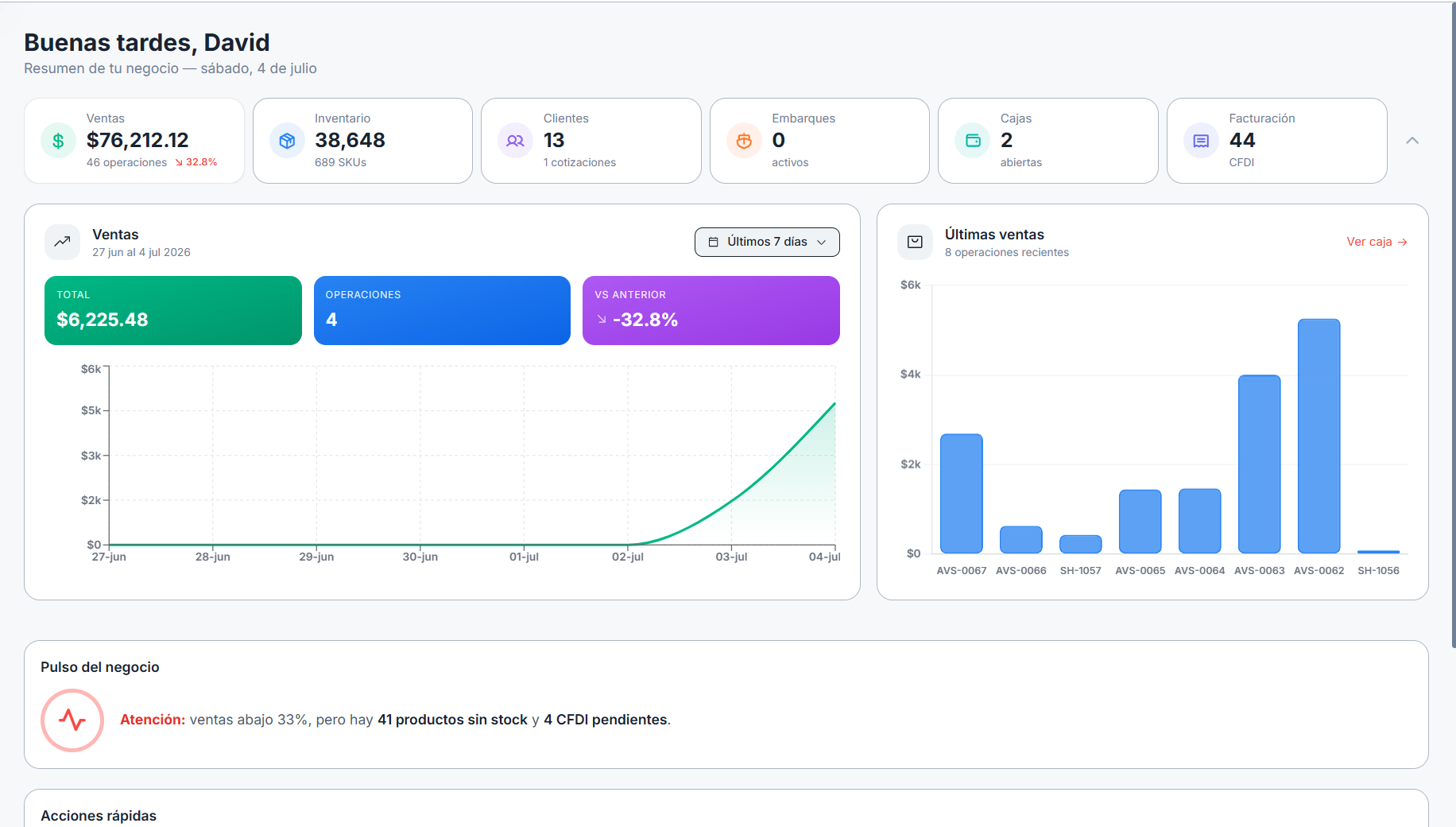Click the AVS-0067 bar in Últimas ventas
The width and height of the screenshot is (1456, 827).
pyautogui.click(x=962, y=493)
